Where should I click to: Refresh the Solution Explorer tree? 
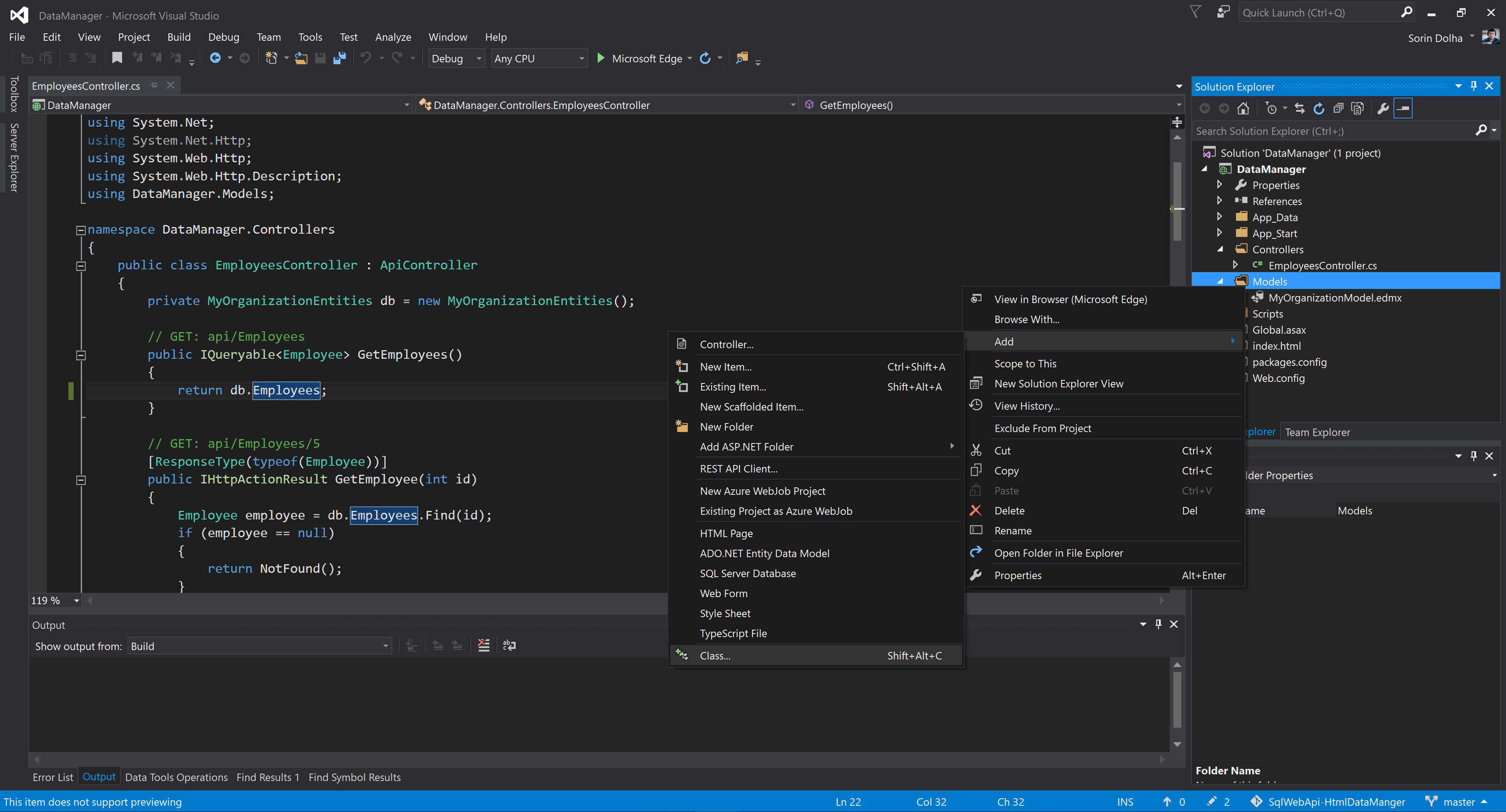click(1318, 109)
